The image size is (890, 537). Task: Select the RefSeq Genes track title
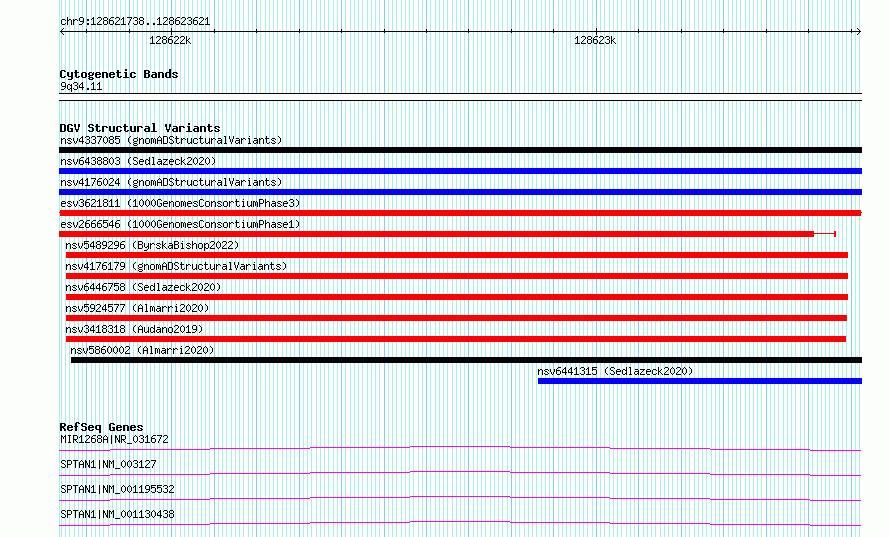101,427
